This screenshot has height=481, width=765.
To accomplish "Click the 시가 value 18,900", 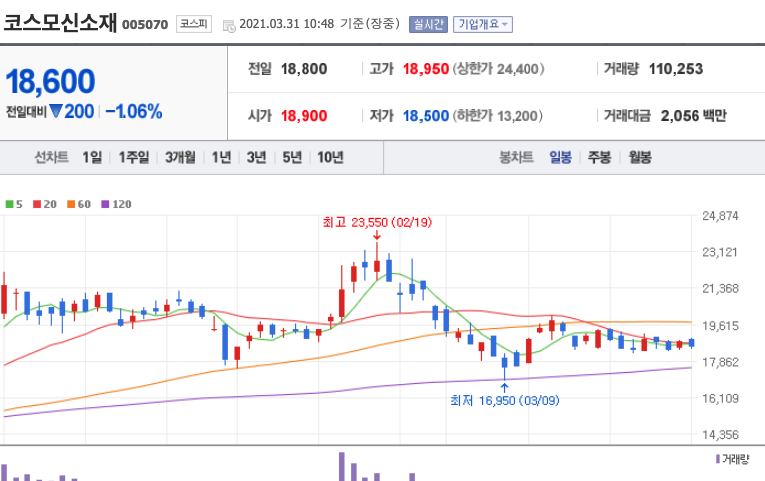I will pos(304,116).
